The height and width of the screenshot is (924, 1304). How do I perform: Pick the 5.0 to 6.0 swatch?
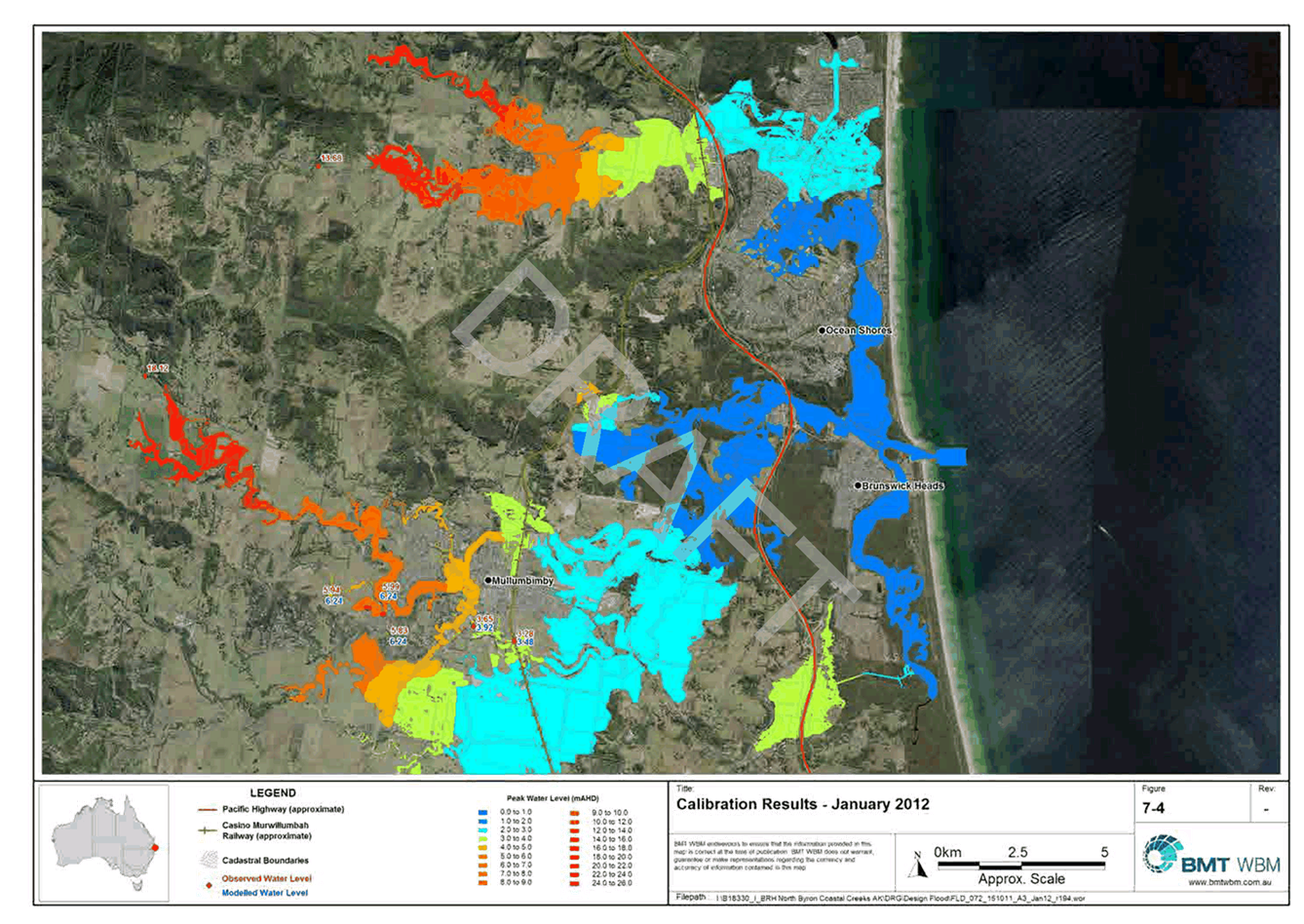[x=482, y=857]
